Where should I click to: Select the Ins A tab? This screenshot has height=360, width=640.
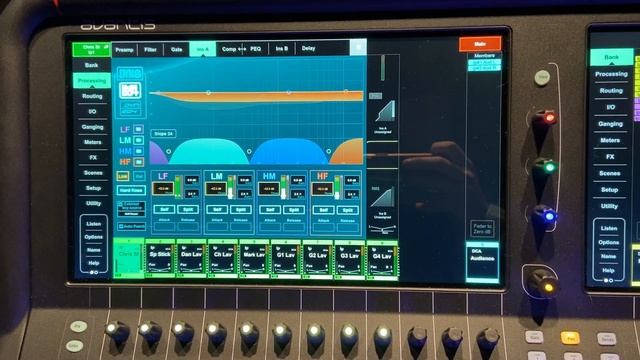[x=202, y=49]
